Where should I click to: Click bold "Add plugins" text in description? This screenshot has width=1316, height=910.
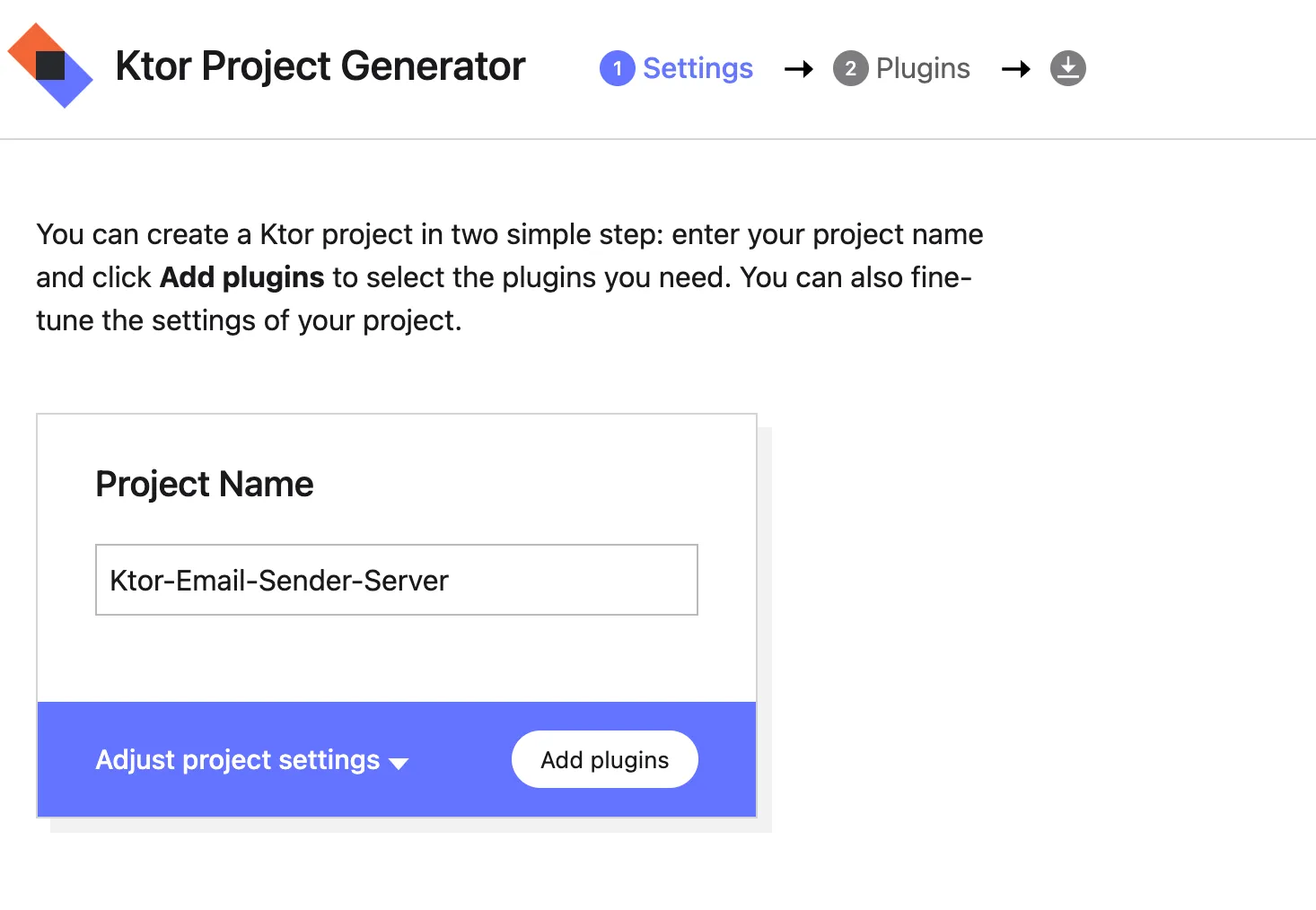(241, 277)
